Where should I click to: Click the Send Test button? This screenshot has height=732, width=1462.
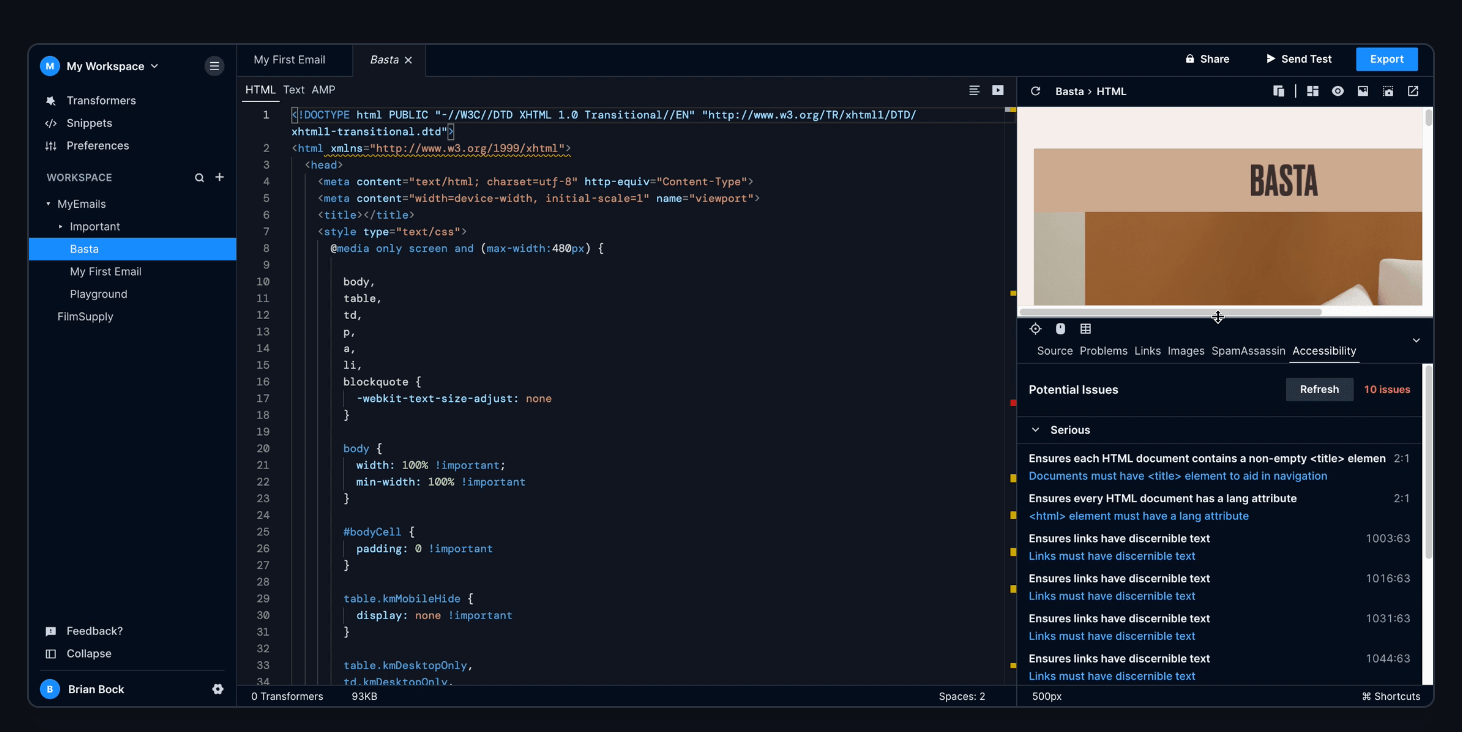(x=1298, y=59)
